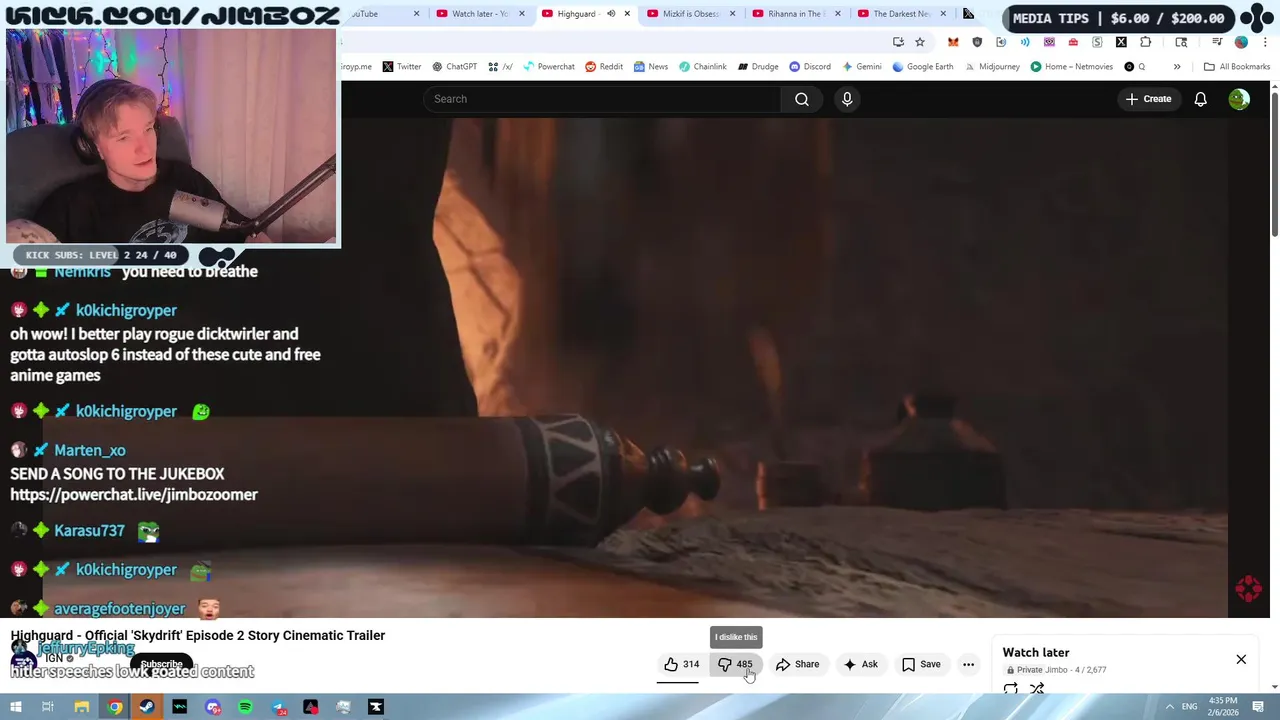Click the powerchat.live/jimbozoomer link in chat
Image resolution: width=1280 pixels, height=720 pixels.
[134, 494]
